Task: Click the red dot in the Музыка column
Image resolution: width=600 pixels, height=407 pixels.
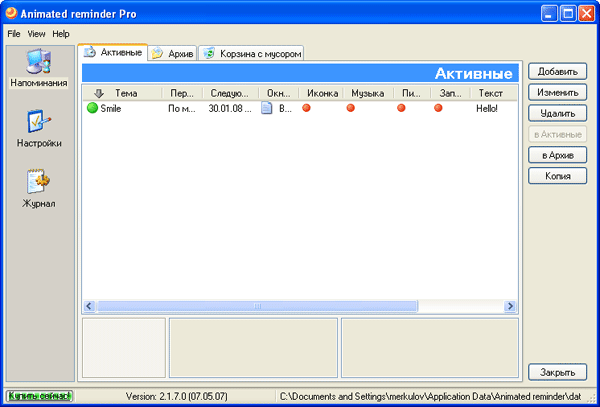Action: 351,108
